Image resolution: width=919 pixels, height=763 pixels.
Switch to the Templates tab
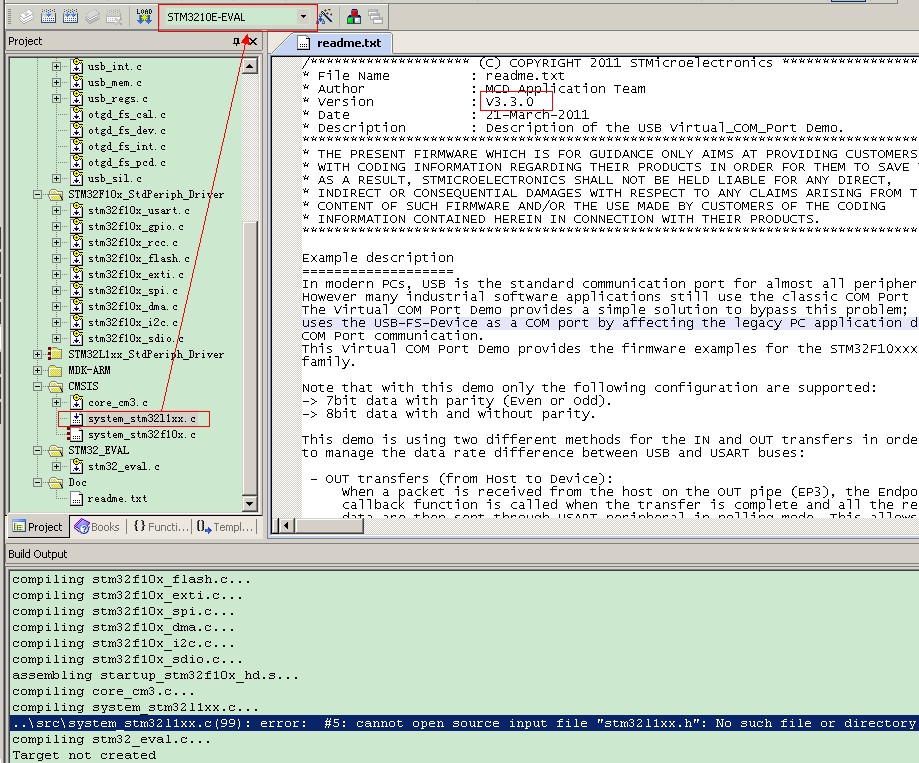coord(224,527)
